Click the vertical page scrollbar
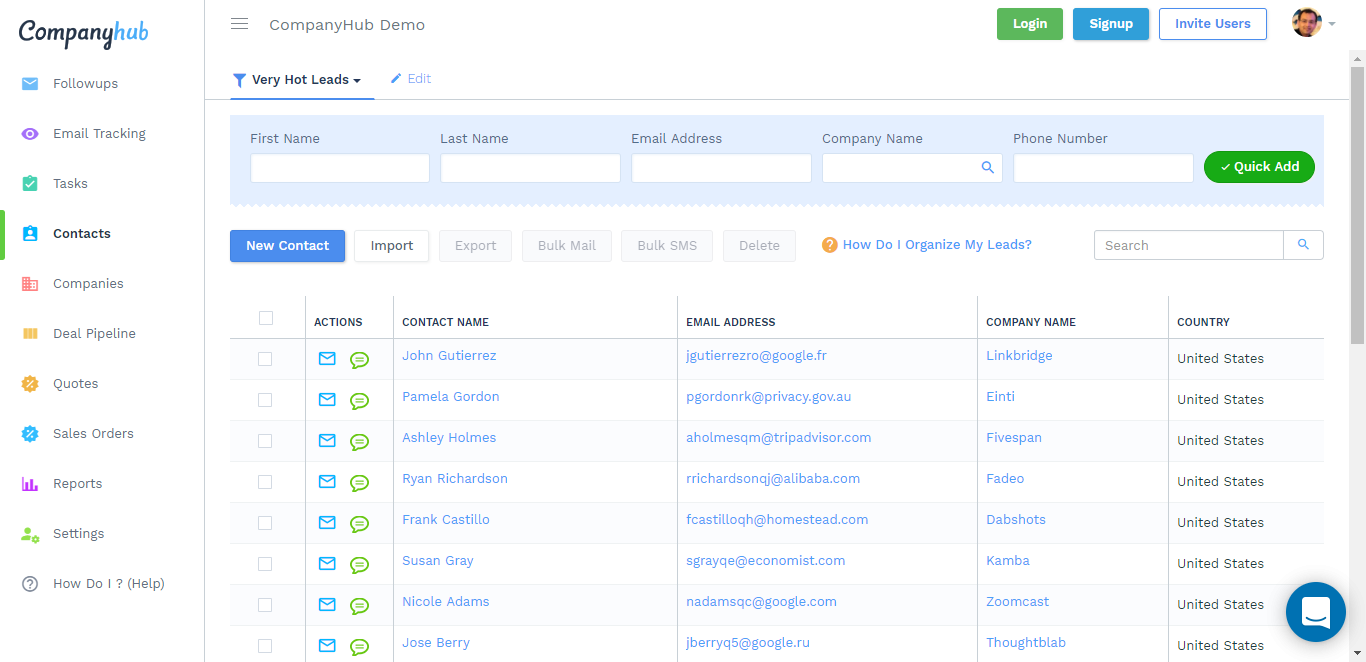The height and width of the screenshot is (662, 1366). [x=1357, y=205]
